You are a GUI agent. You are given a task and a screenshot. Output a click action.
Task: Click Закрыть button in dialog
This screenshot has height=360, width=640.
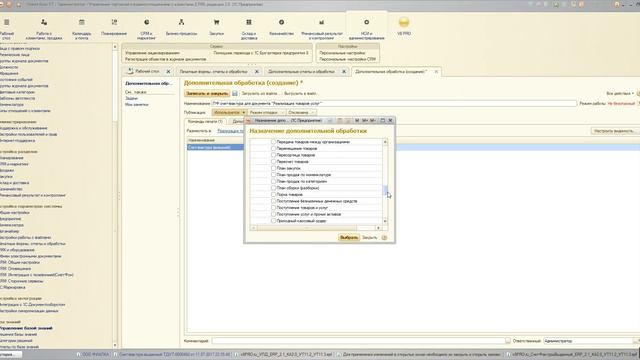coord(370,238)
